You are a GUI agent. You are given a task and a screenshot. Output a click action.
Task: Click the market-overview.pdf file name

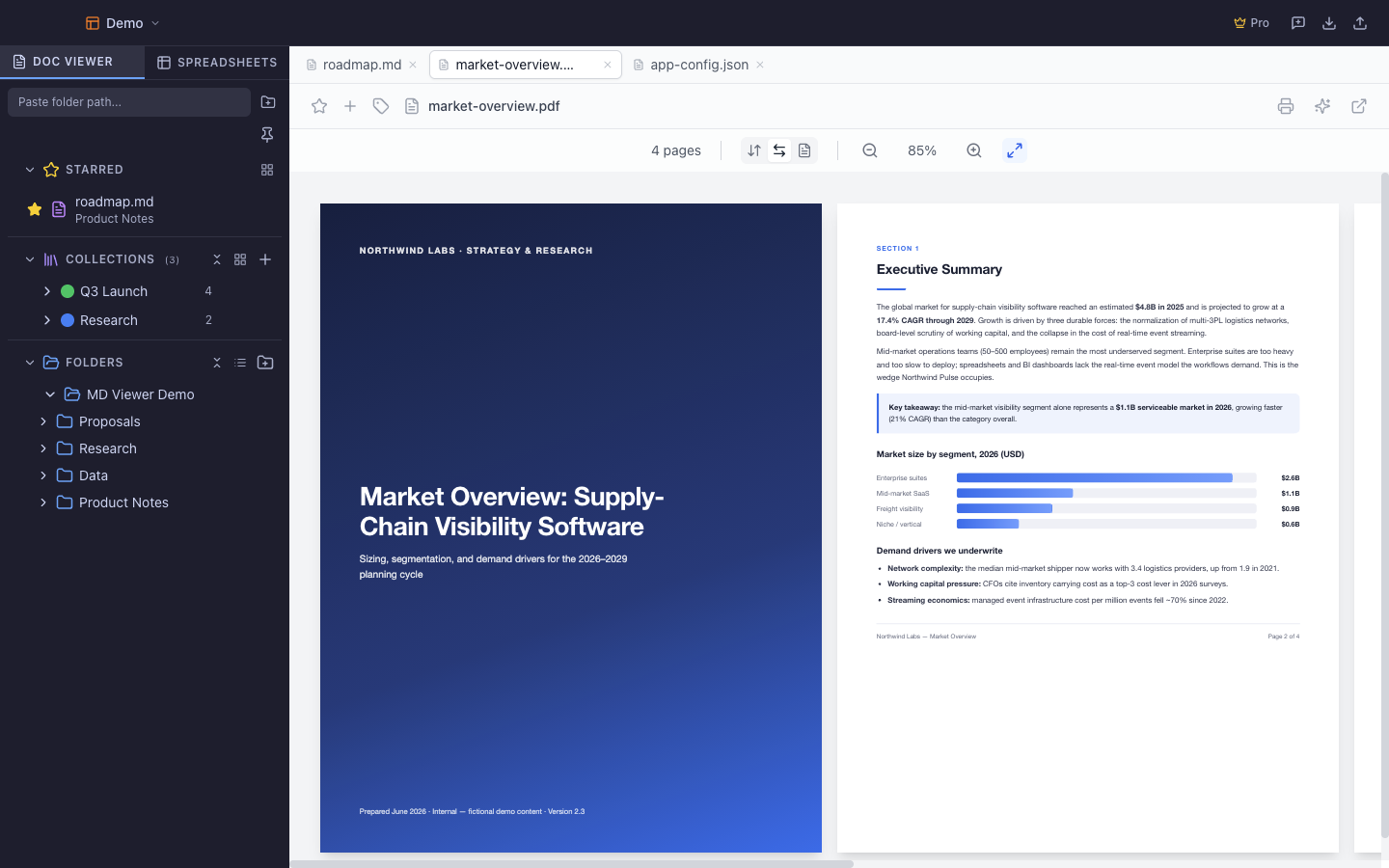coord(494,106)
